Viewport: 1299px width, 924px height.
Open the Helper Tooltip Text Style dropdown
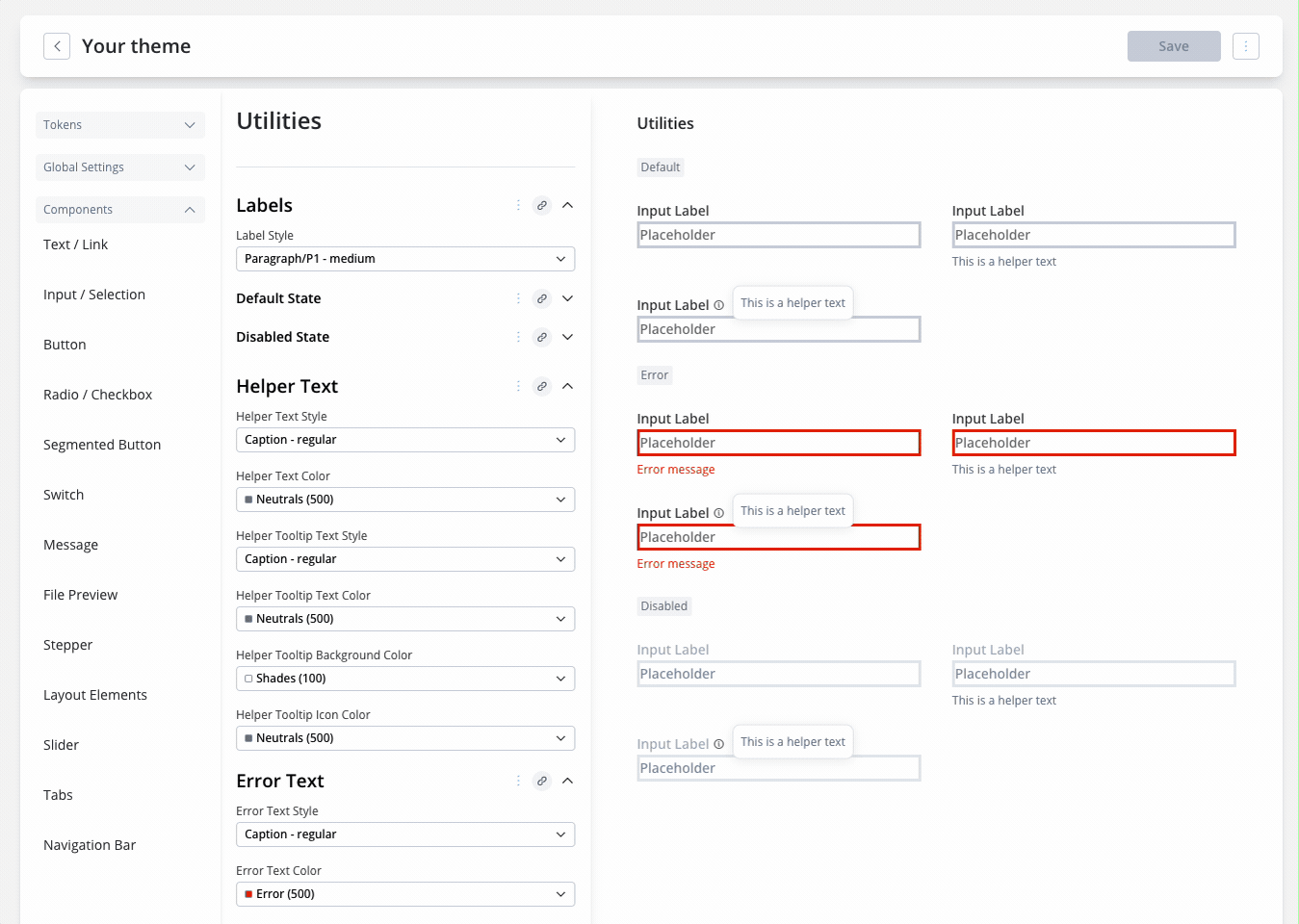click(405, 559)
